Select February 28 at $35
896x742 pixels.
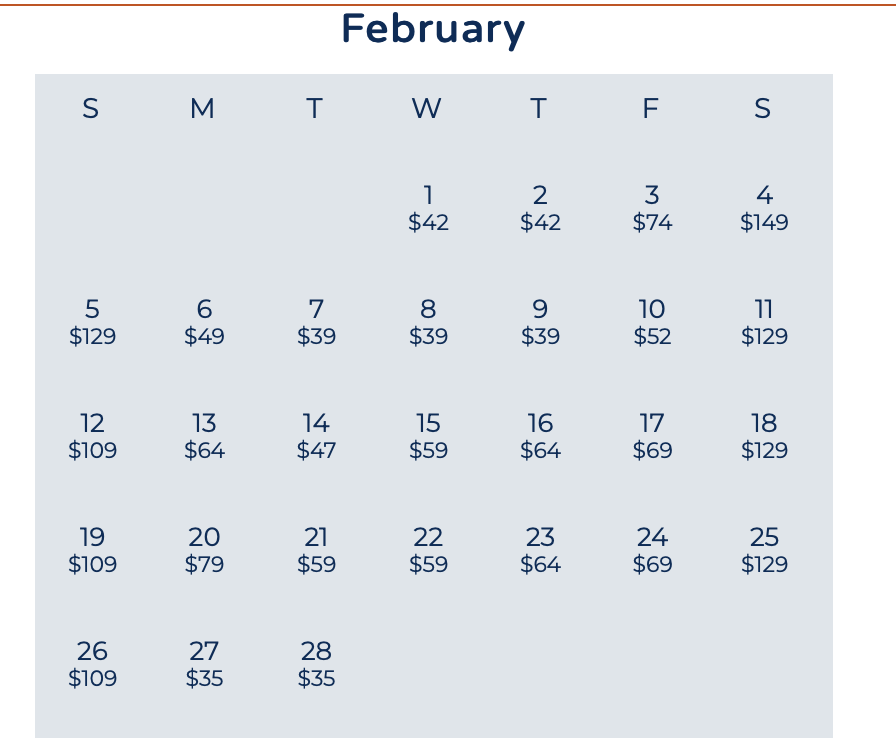pos(316,664)
